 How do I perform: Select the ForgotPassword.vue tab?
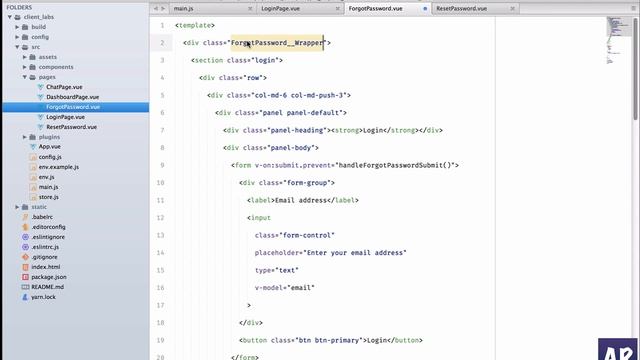pyautogui.click(x=376, y=9)
